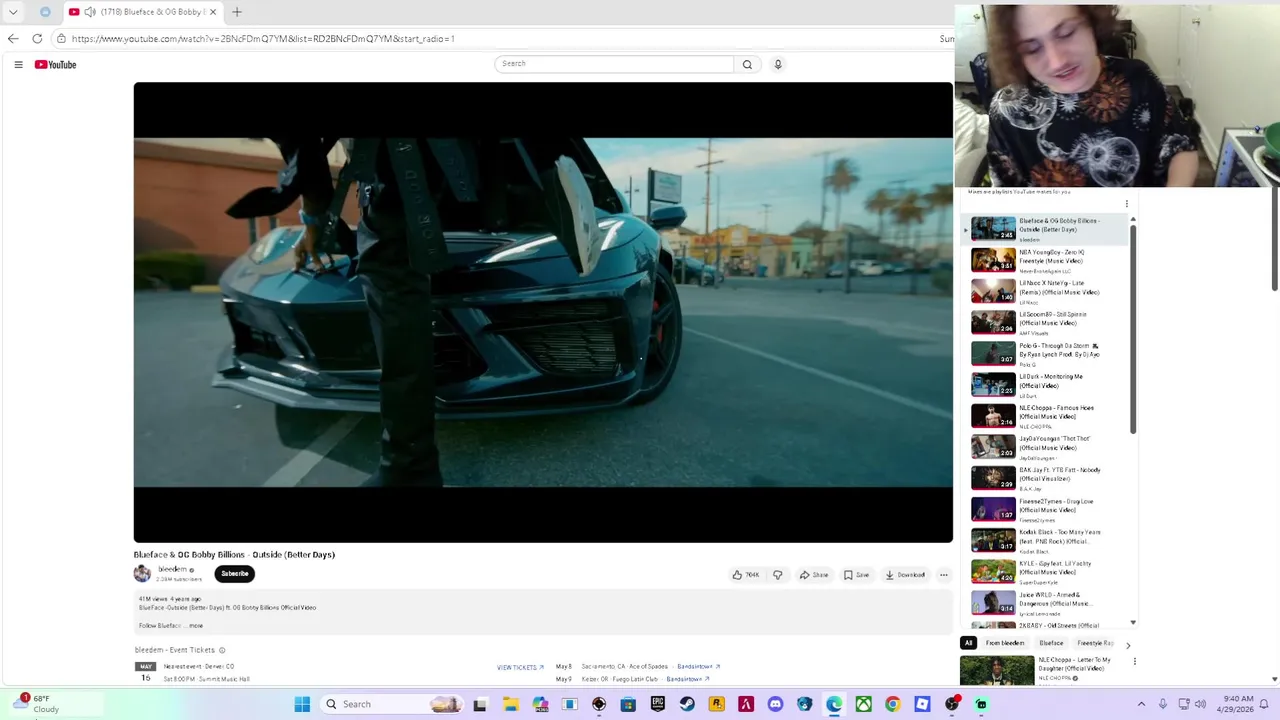The image size is (1280, 720).
Task: Click the taskbar Search box
Action: [393, 704]
